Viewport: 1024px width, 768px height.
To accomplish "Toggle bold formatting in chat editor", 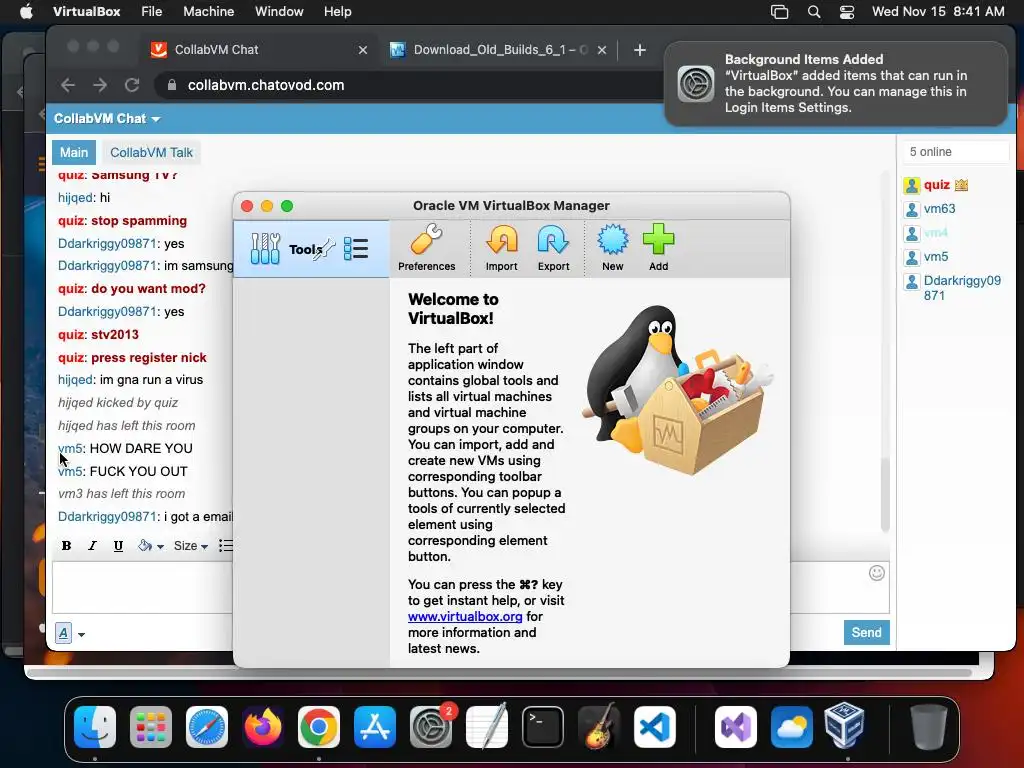I will tap(66, 546).
